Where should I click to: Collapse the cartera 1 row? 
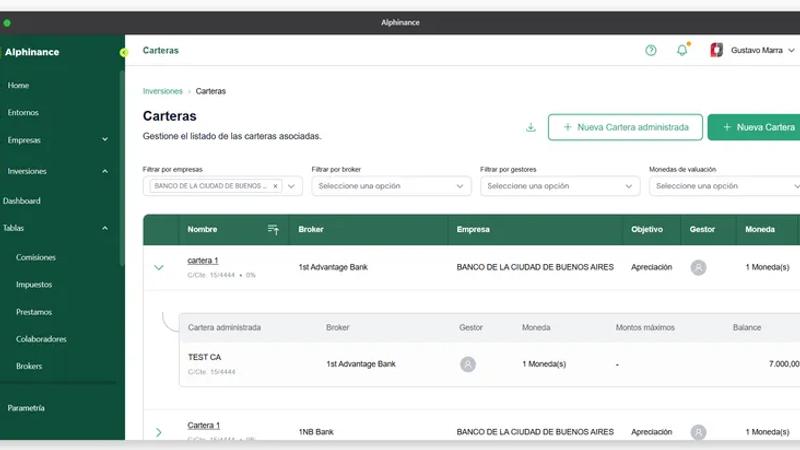[x=159, y=267]
